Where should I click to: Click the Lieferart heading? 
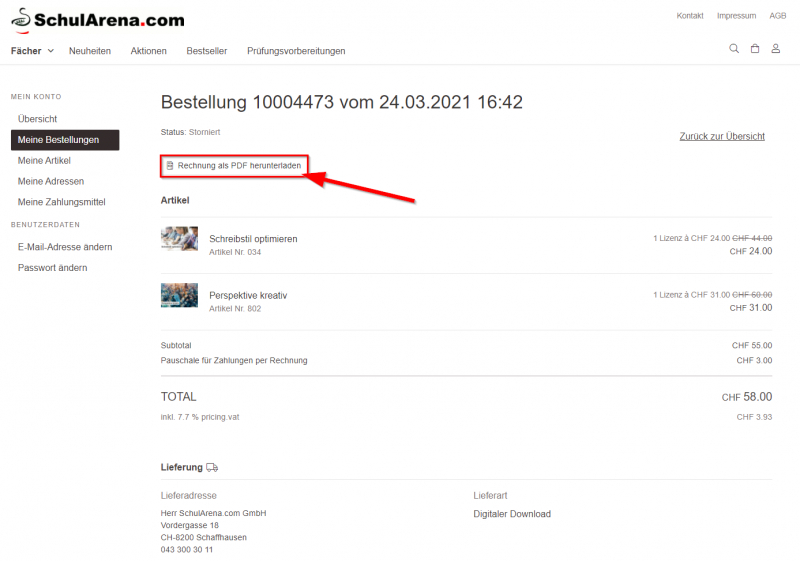[490, 495]
